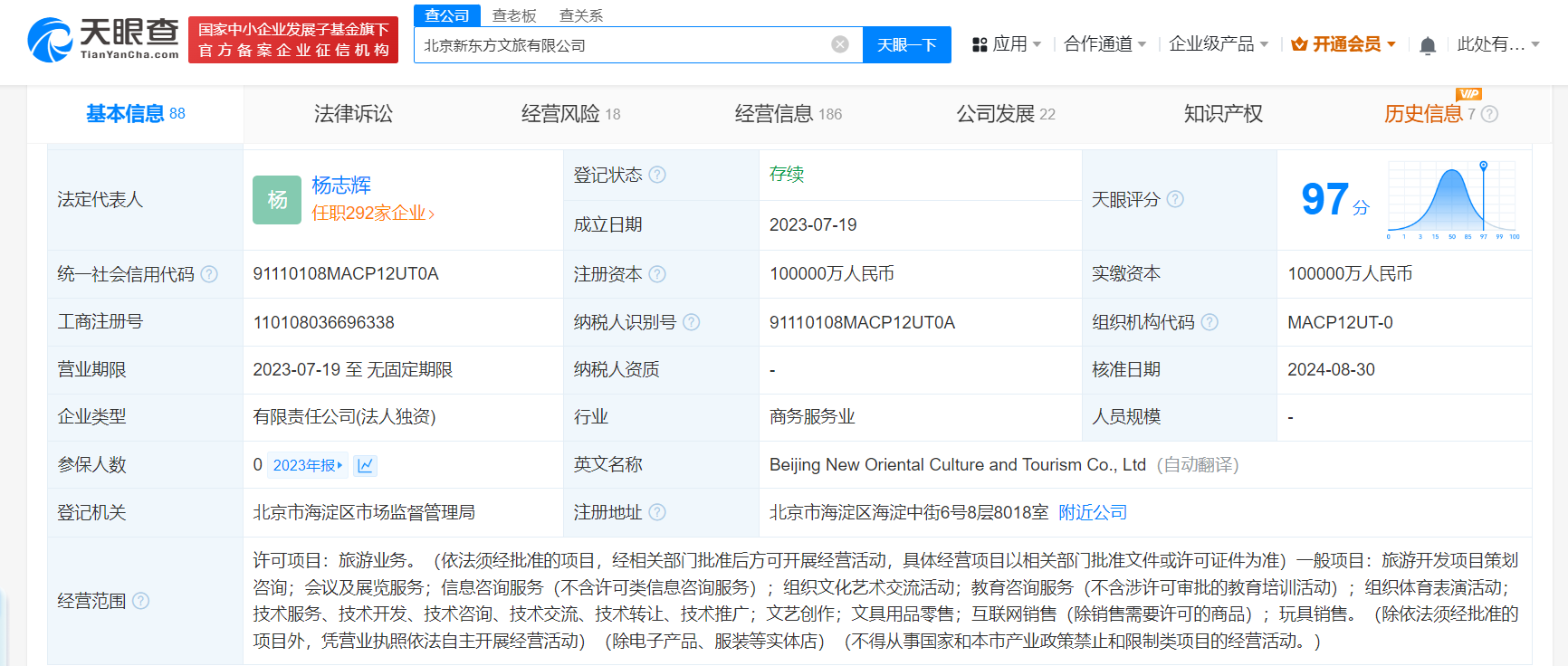Click the red 官方备案企业征信机构 banner
The width and height of the screenshot is (1568, 666).
293,40
